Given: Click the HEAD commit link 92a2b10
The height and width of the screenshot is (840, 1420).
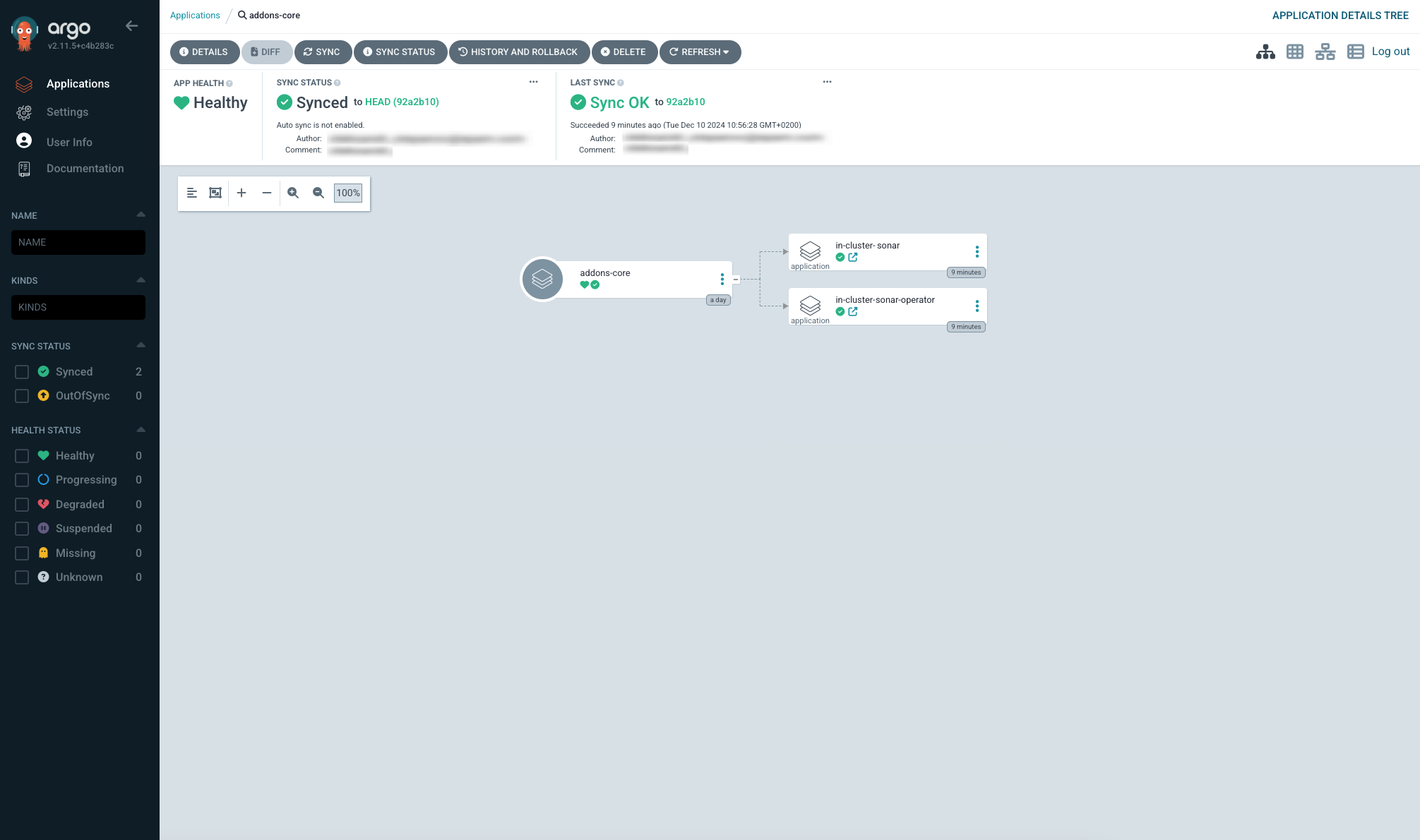Looking at the screenshot, I should (401, 101).
